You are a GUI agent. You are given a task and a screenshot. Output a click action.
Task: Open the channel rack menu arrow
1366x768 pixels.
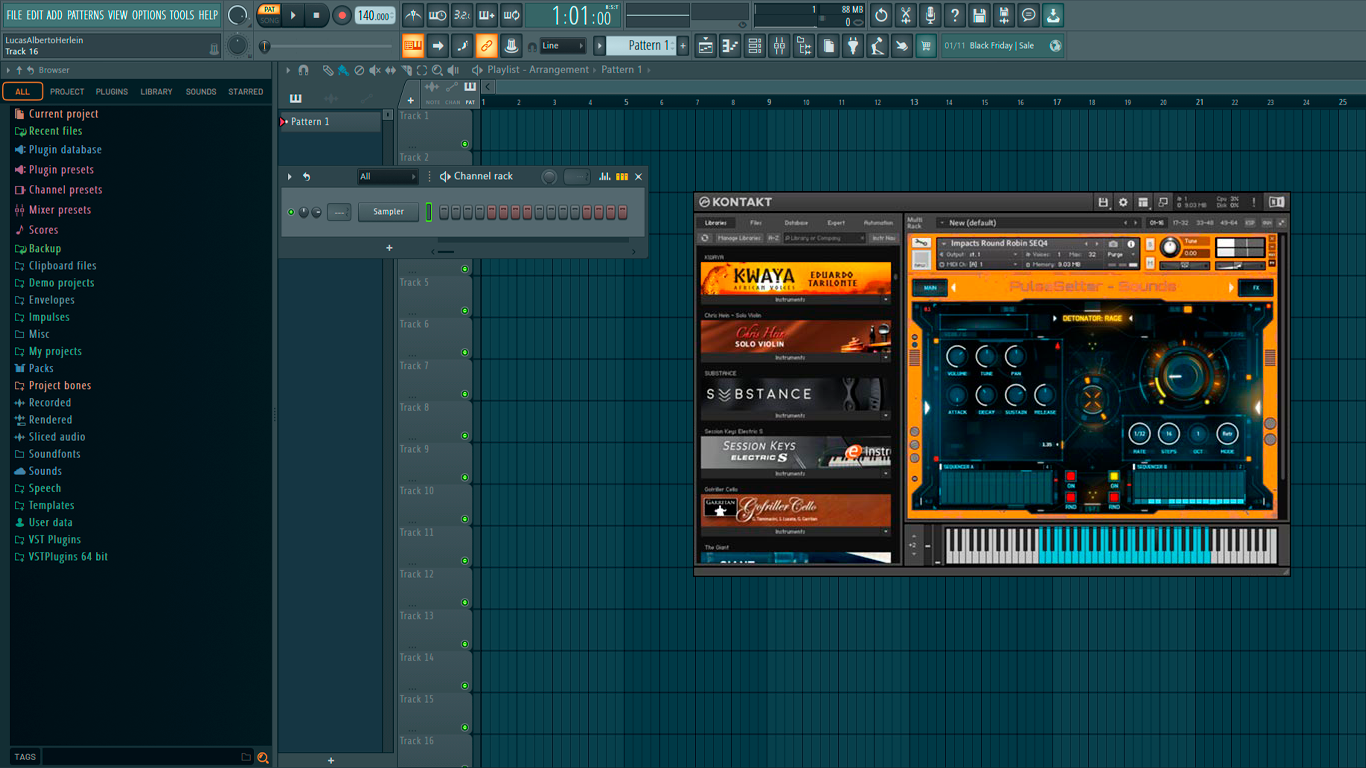click(x=290, y=177)
